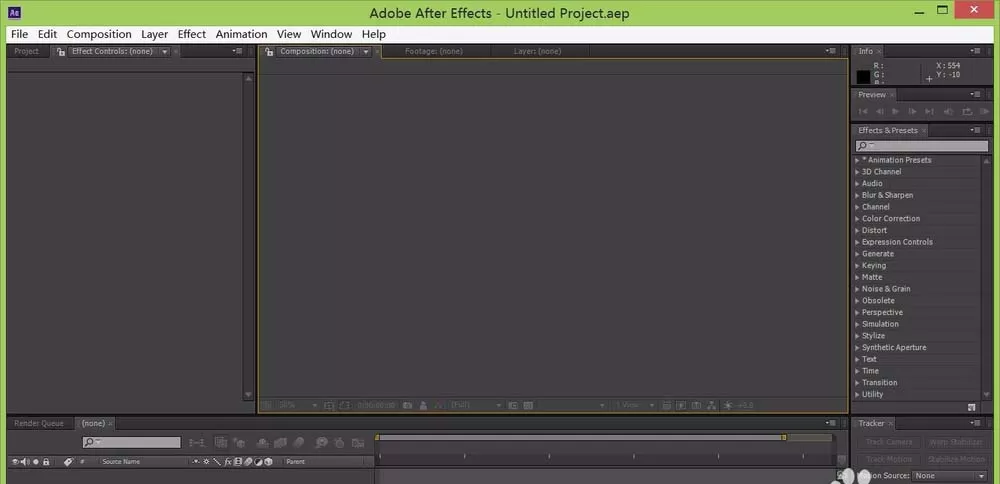Open the graph editor icon in timeline

pyautogui.click(x=358, y=443)
